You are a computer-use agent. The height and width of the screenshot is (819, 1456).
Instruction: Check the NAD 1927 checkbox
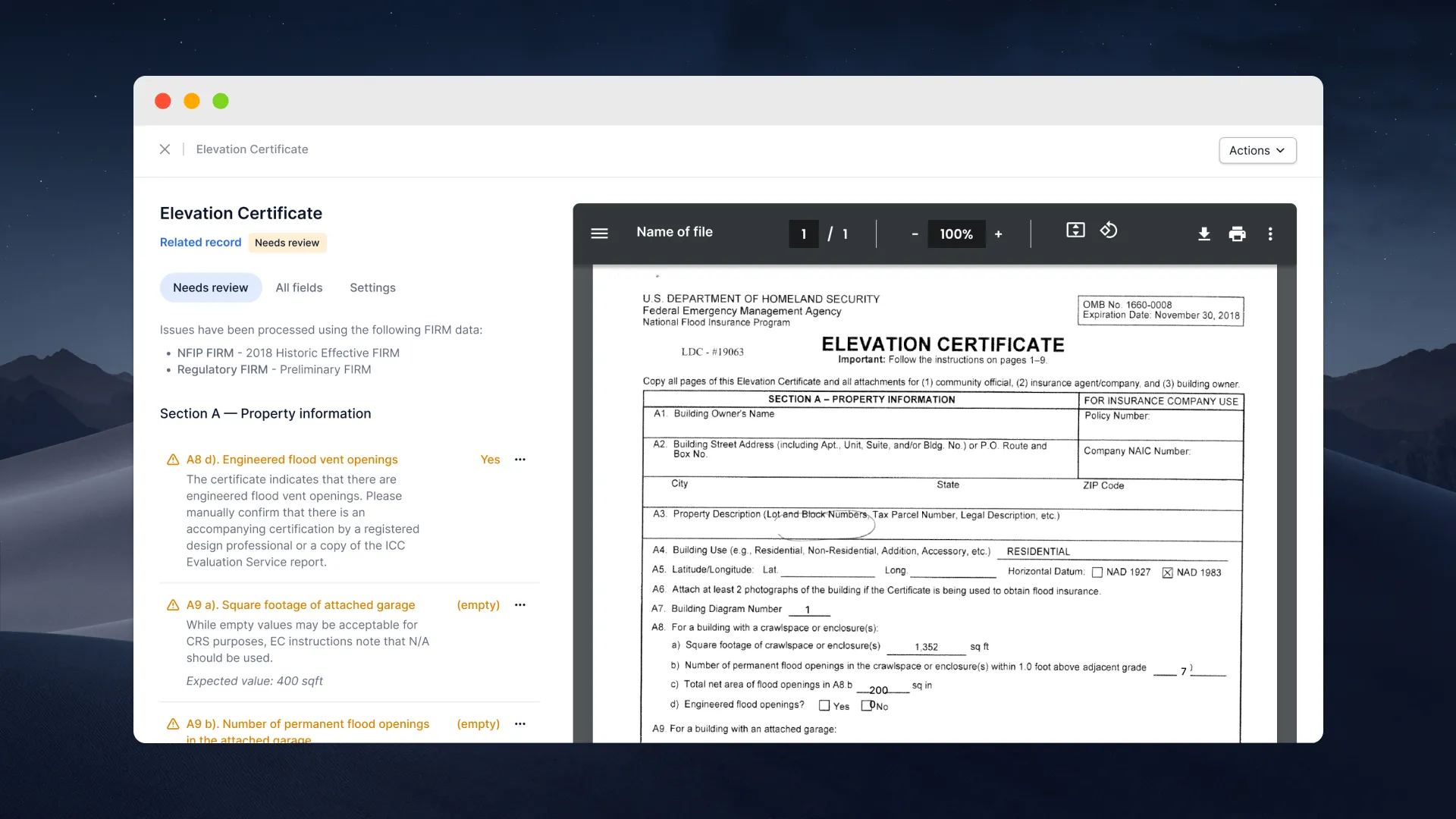click(1097, 573)
